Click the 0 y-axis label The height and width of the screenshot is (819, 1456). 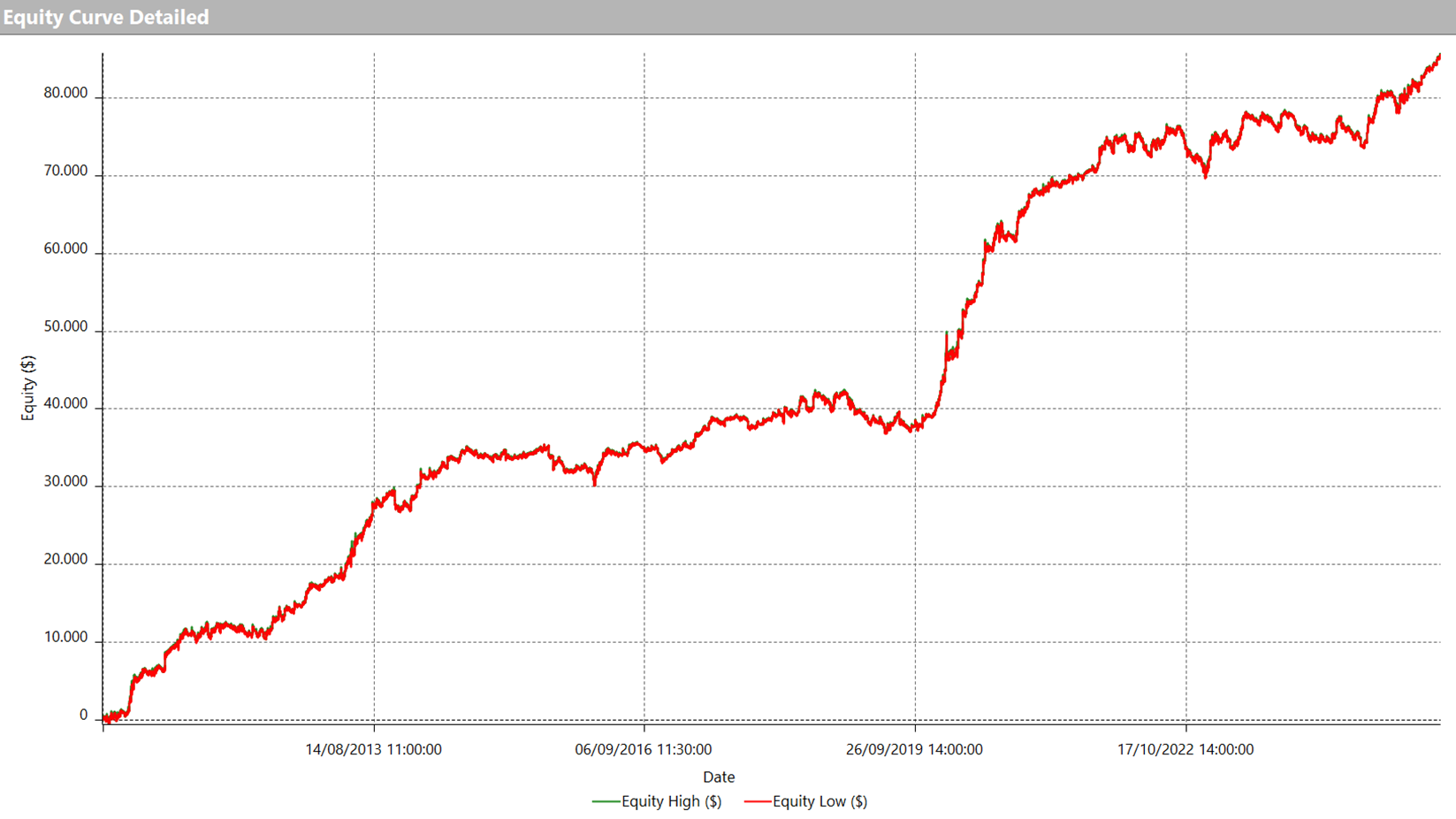coord(83,715)
